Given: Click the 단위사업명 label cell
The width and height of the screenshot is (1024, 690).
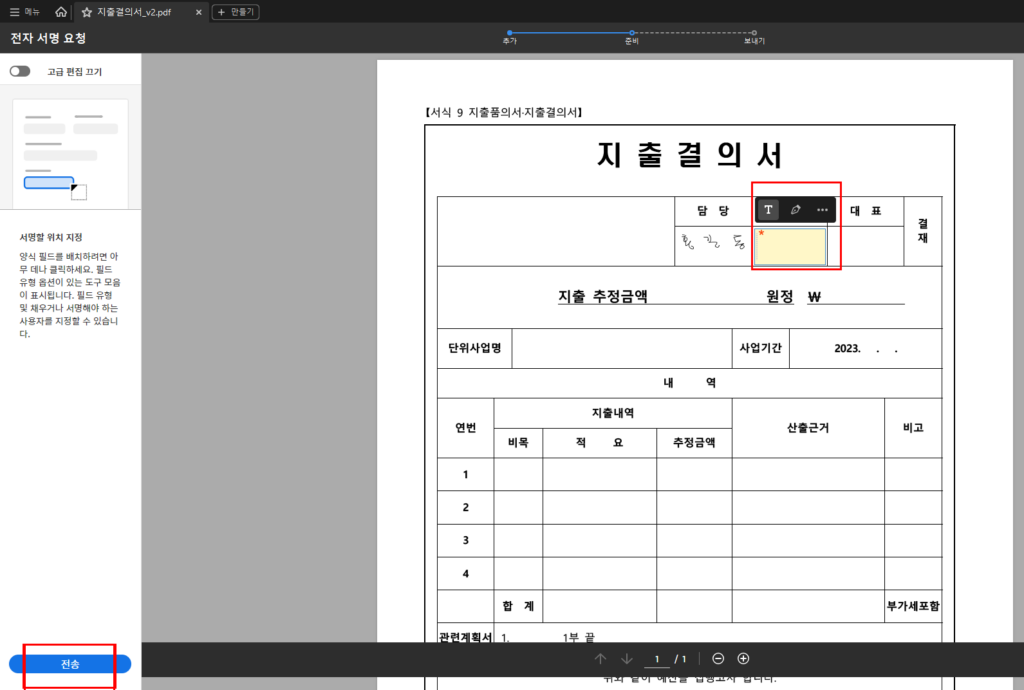Looking at the screenshot, I should 475,348.
